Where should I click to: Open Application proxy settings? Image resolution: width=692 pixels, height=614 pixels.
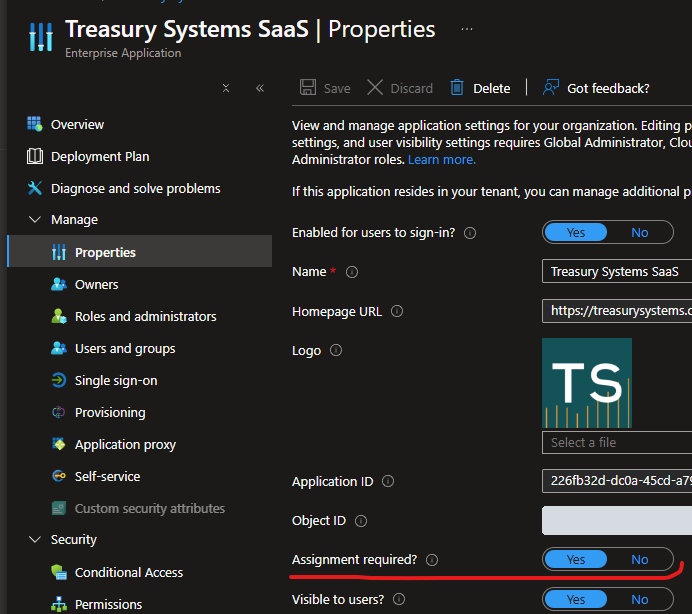tap(125, 444)
